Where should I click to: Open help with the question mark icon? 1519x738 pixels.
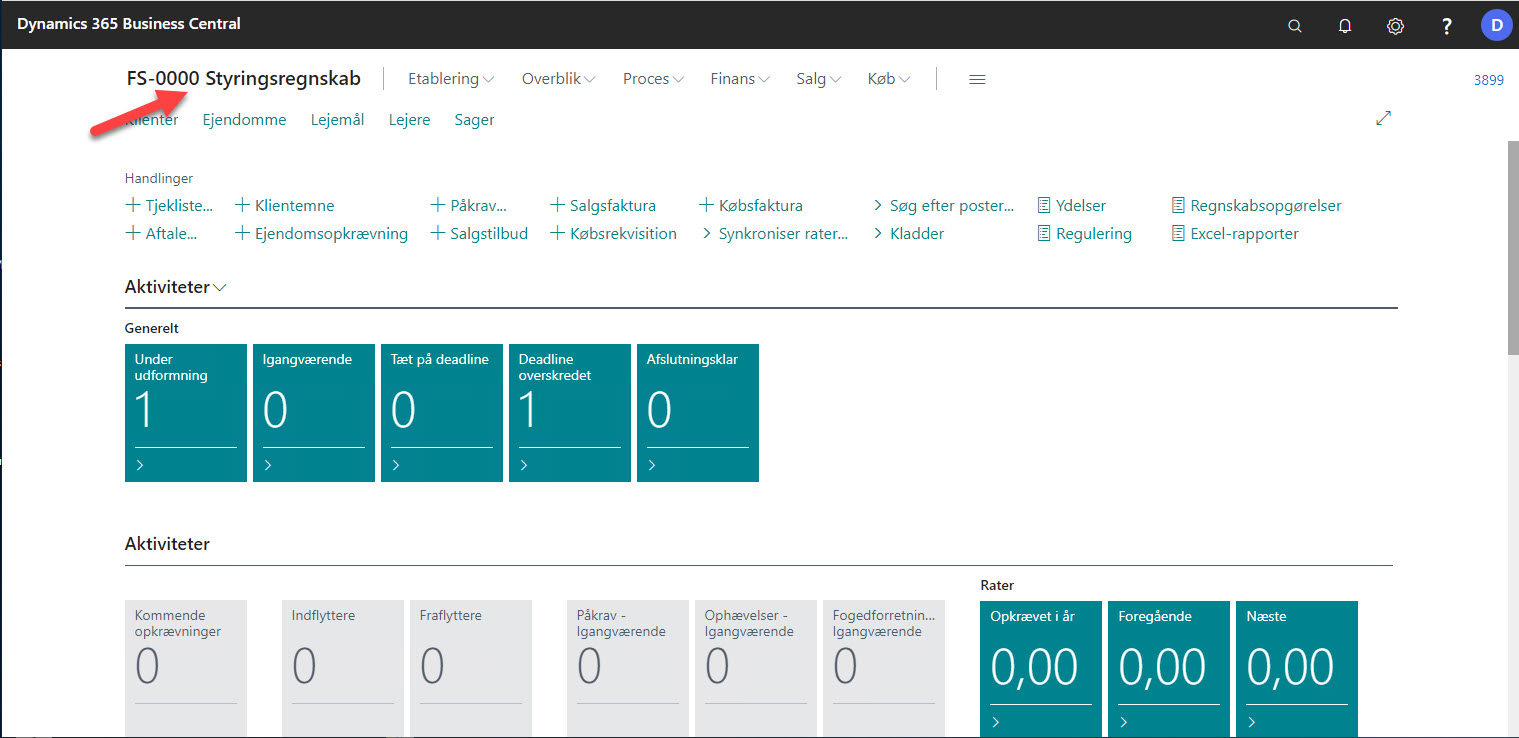point(1446,26)
